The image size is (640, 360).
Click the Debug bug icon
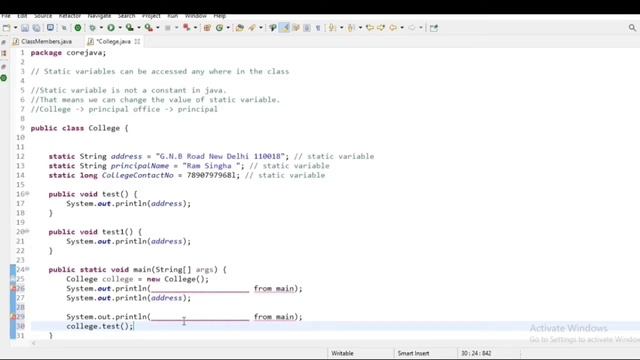93,28
